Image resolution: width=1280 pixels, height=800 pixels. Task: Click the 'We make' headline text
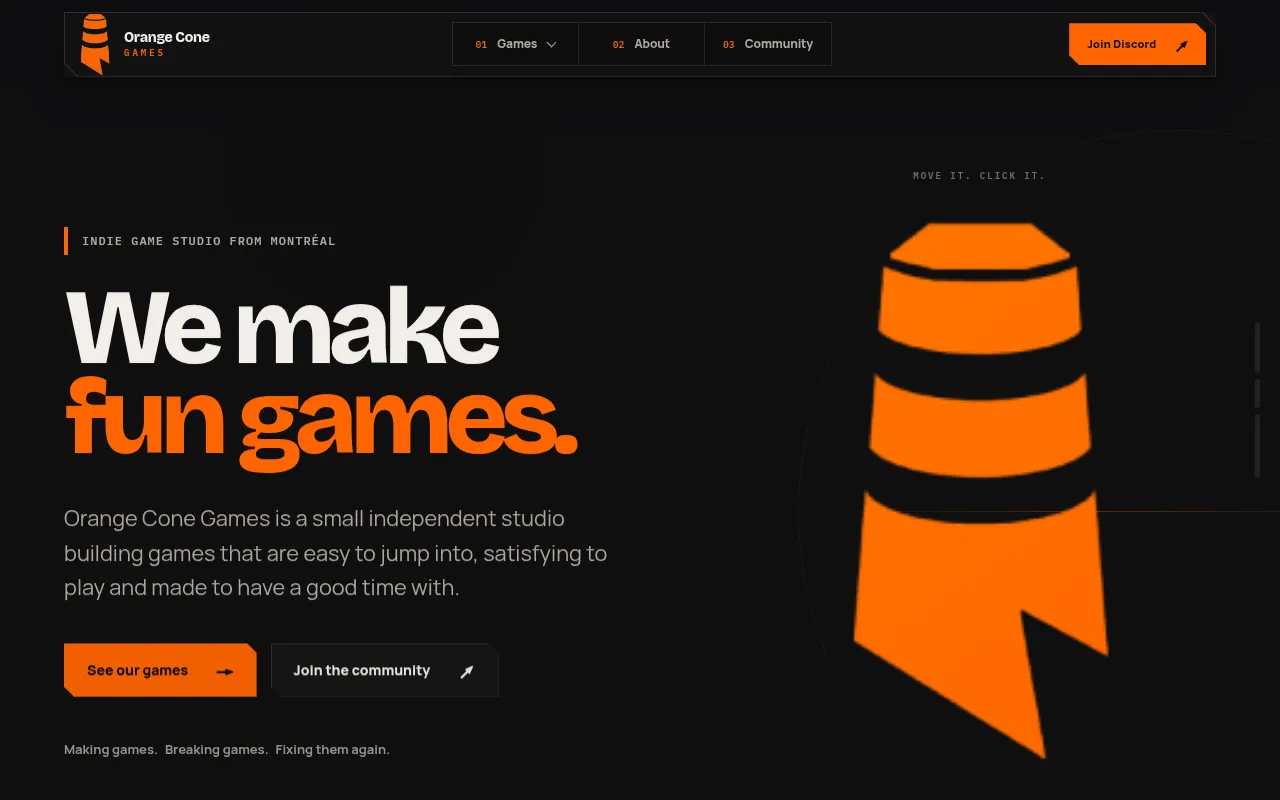click(x=282, y=326)
